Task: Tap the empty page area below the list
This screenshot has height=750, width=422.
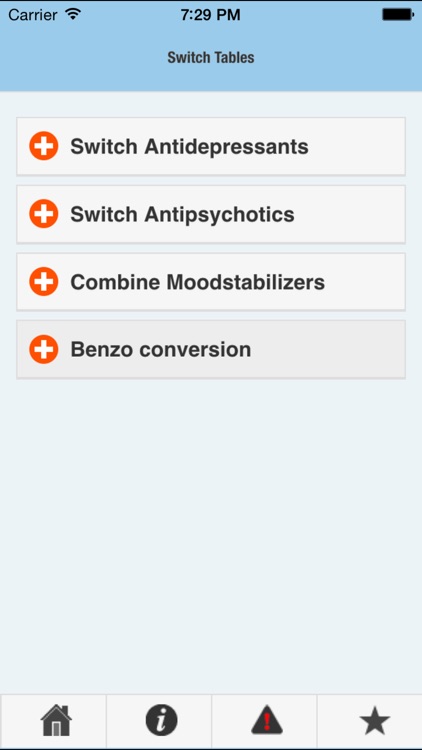Action: [x=211, y=536]
